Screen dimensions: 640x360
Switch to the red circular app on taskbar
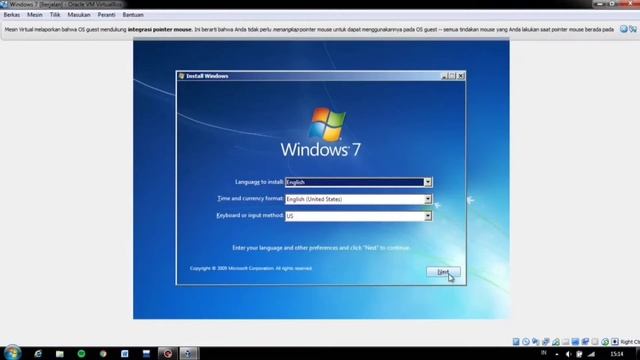(x=168, y=353)
